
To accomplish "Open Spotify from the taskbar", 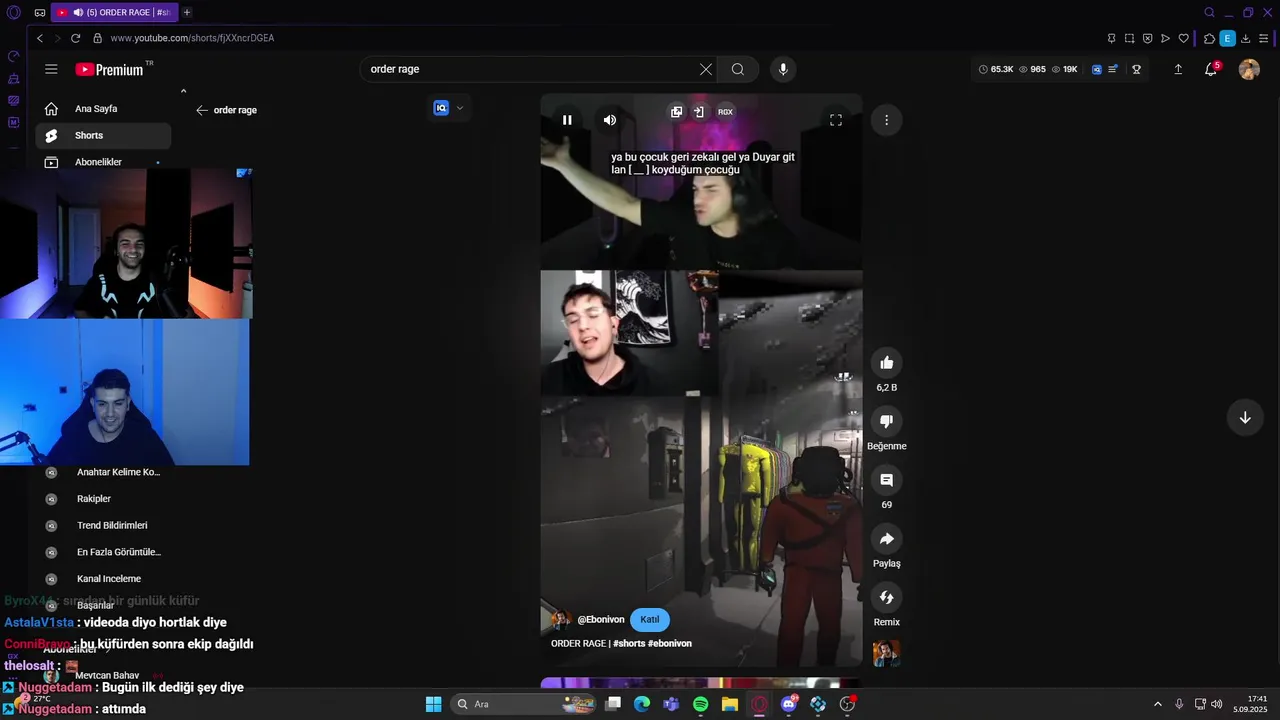I will [x=701, y=704].
